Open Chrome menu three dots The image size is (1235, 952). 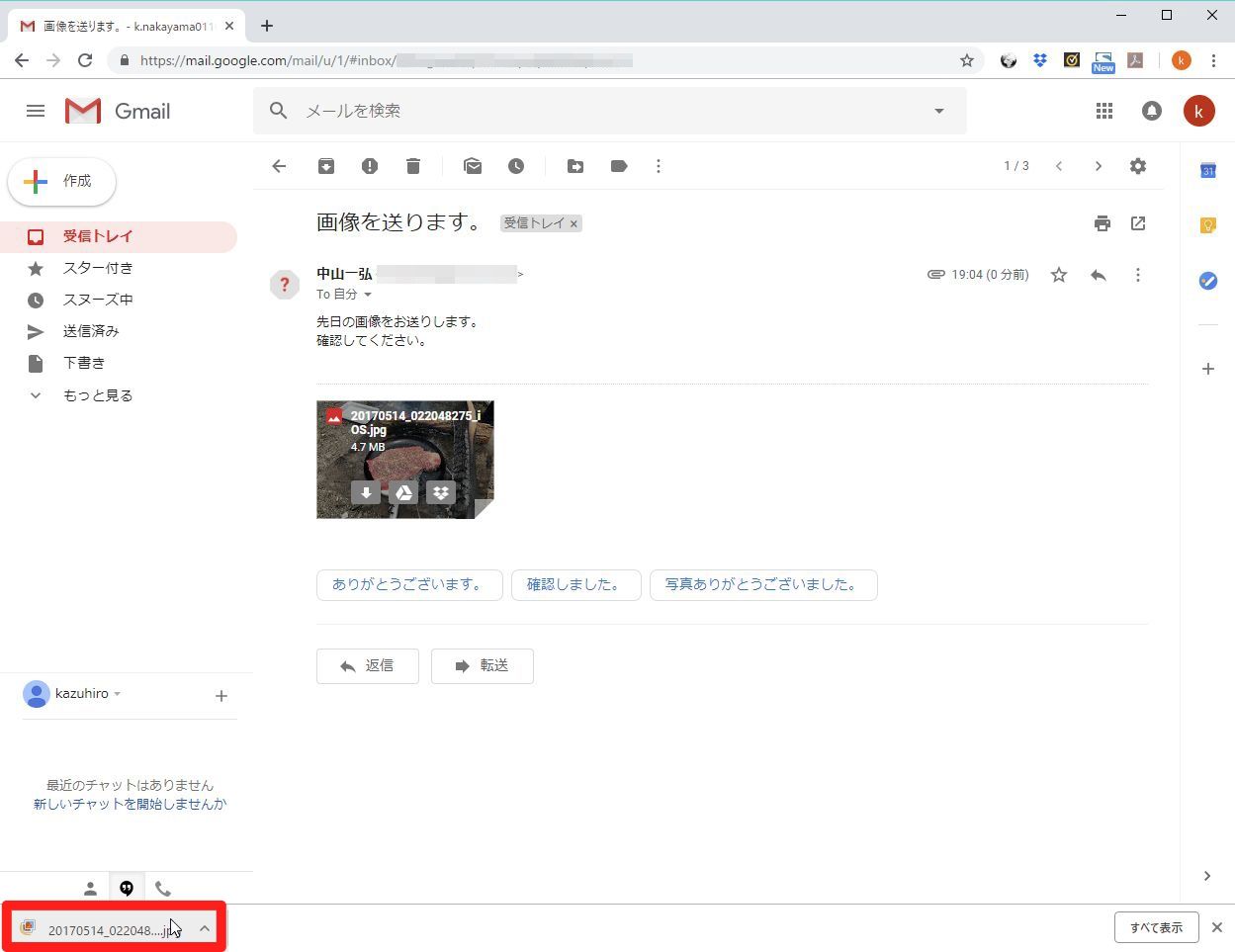(x=1213, y=60)
